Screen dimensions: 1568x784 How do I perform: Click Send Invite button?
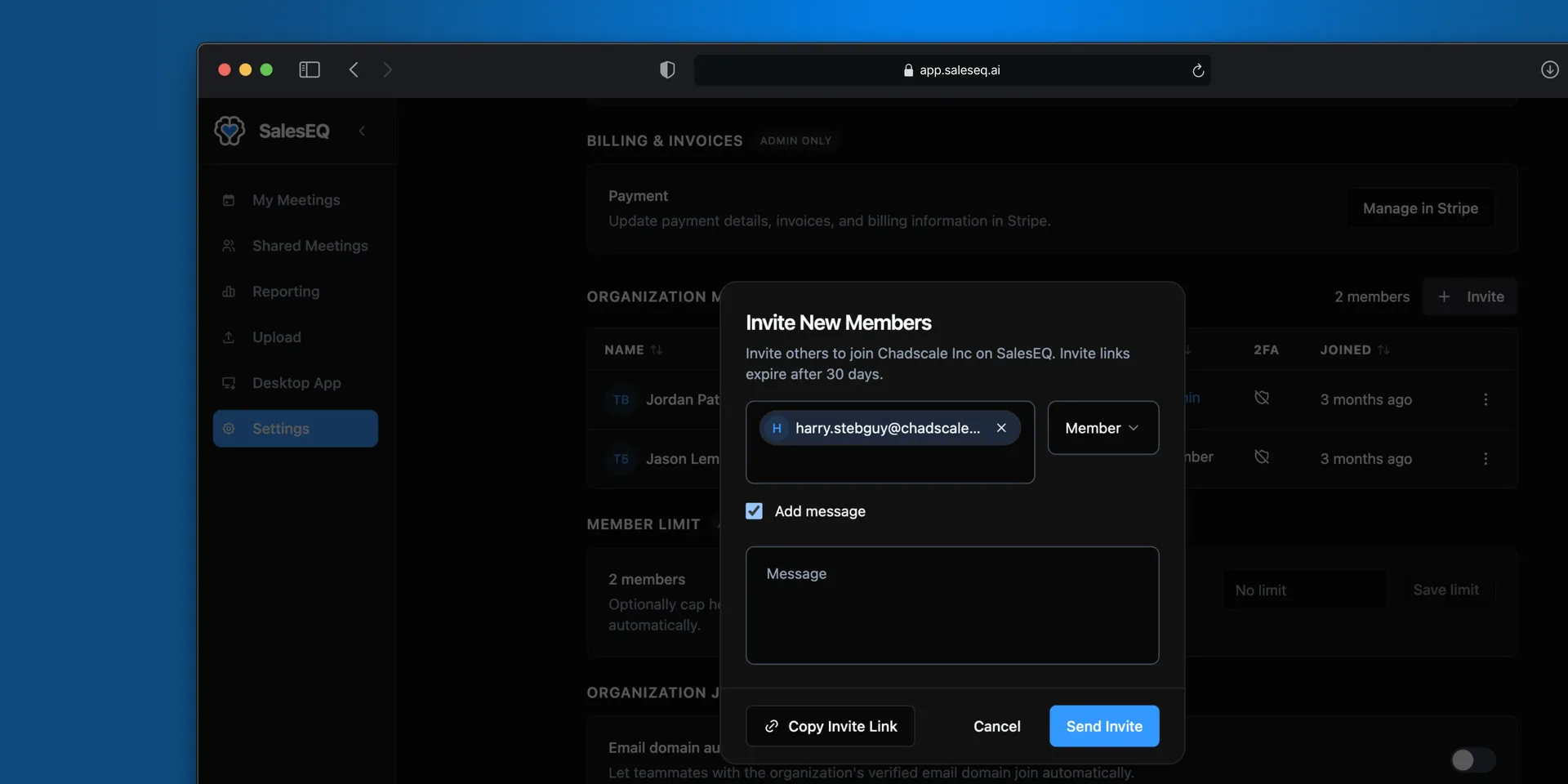coord(1104,726)
